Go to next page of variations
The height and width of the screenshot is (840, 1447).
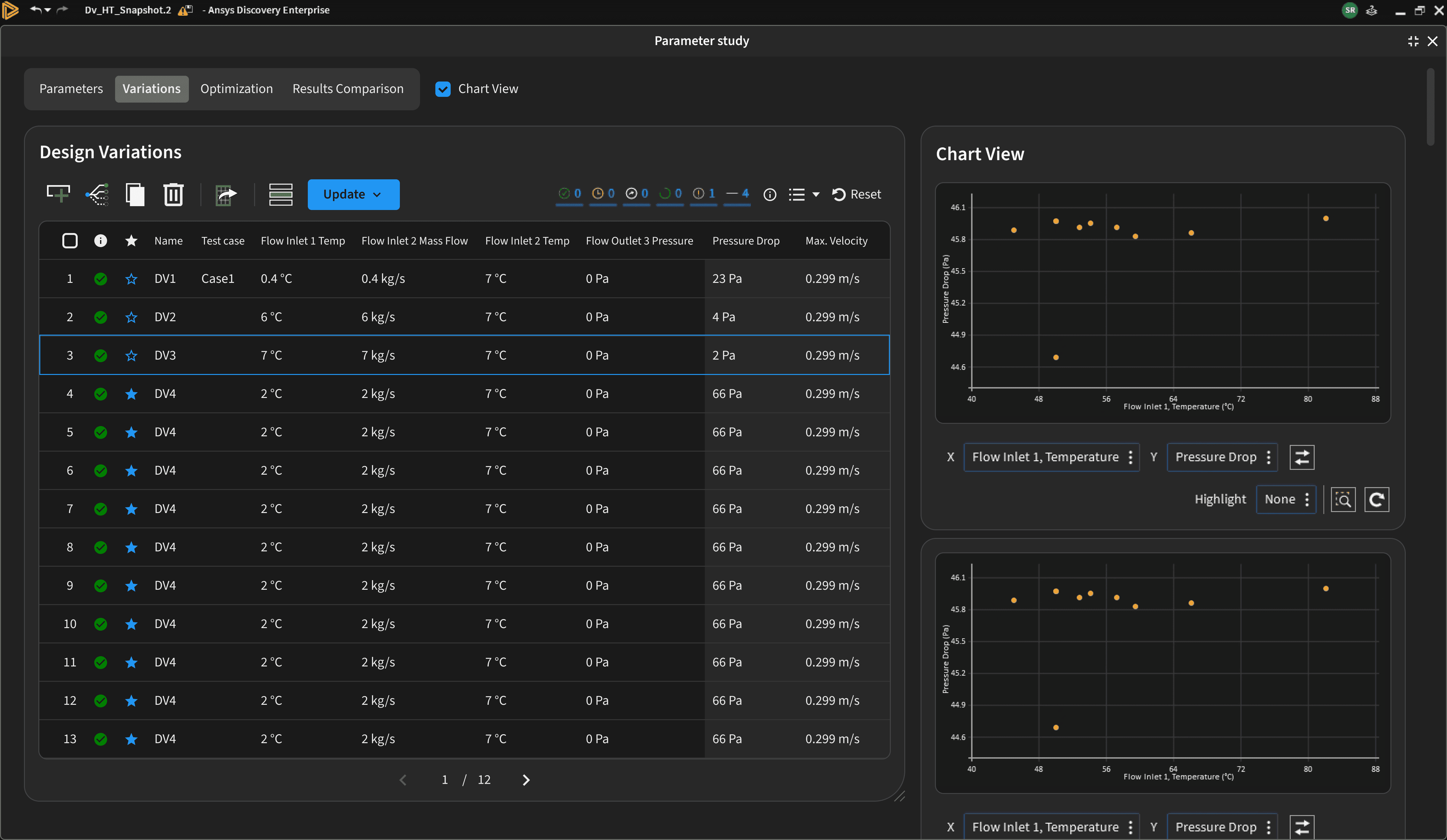pyautogui.click(x=525, y=780)
